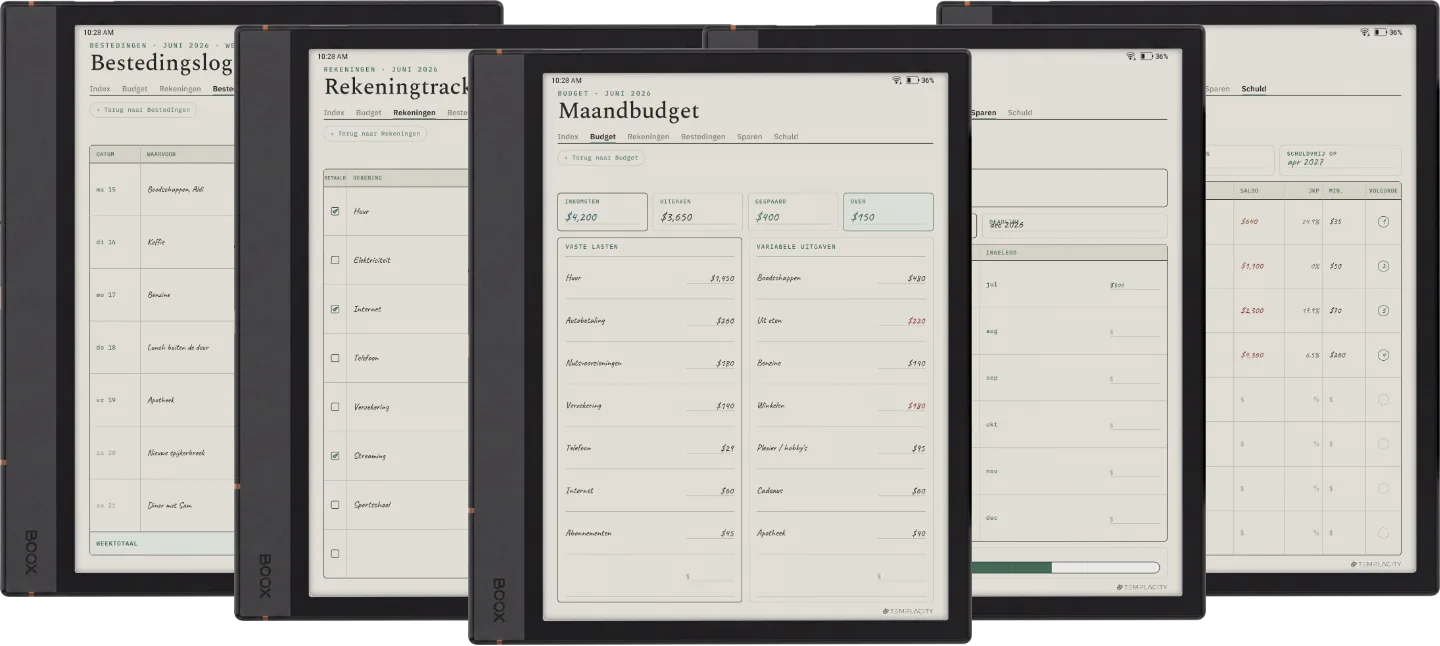Image resolution: width=1440 pixels, height=646 pixels.
Task: Click the battery icon on the Schuld tablet
Action: coord(1380,32)
